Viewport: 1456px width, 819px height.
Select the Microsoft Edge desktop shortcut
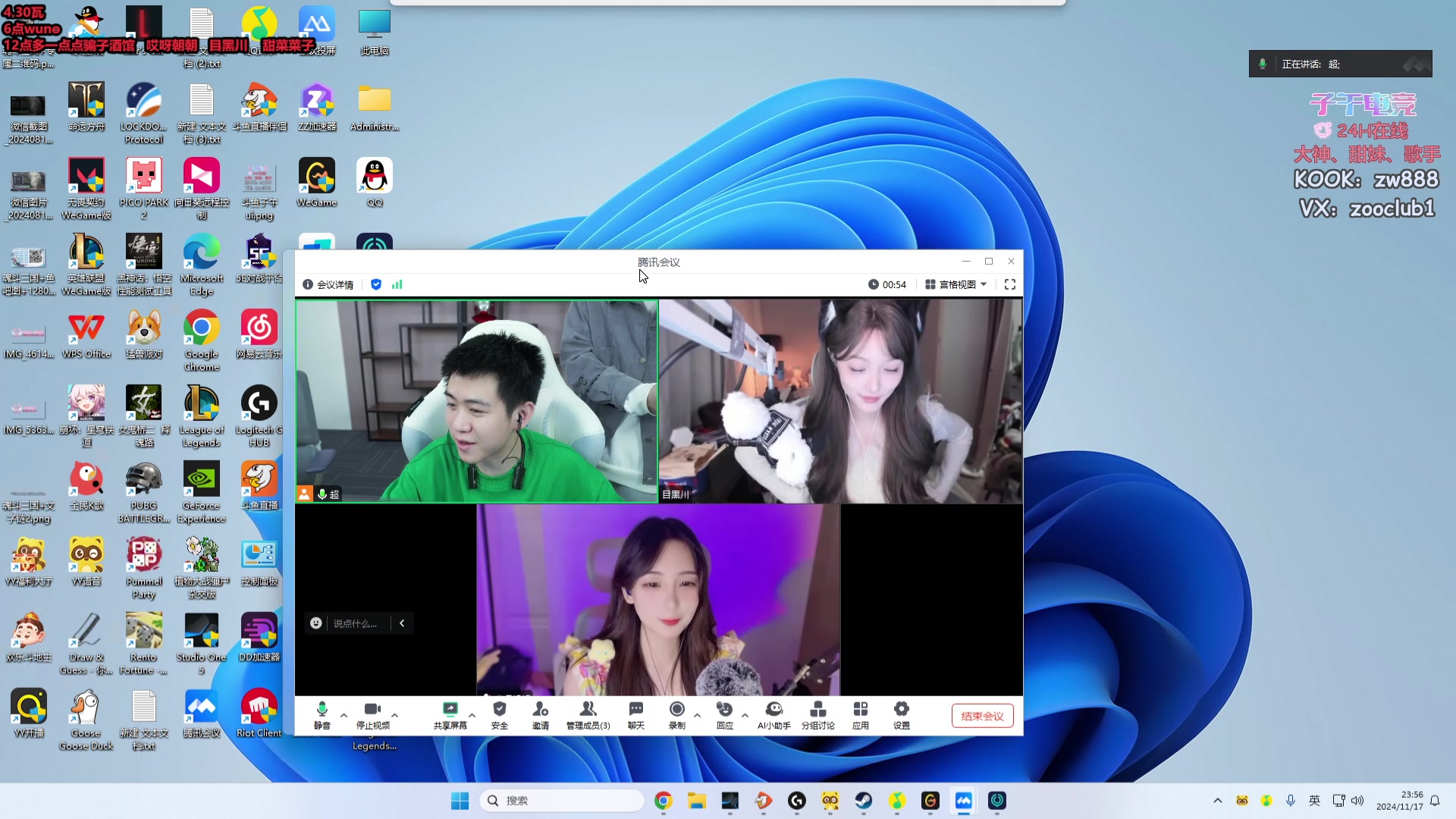pyautogui.click(x=201, y=265)
